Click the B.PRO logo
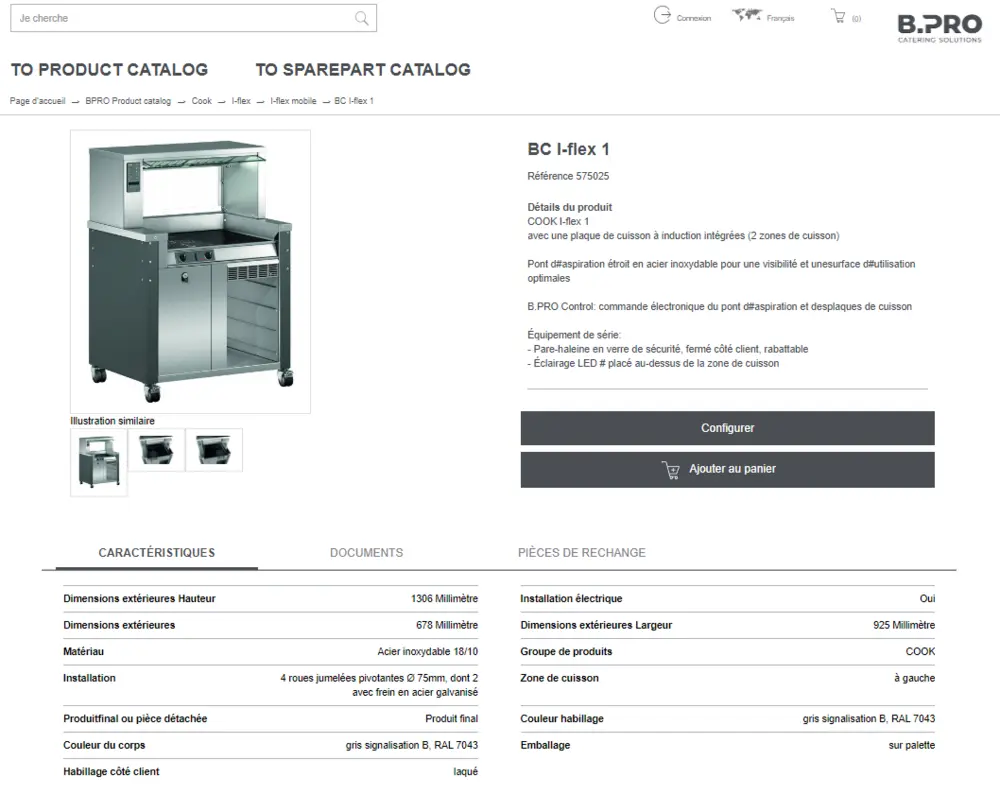This screenshot has width=1000, height=812. [938, 27]
